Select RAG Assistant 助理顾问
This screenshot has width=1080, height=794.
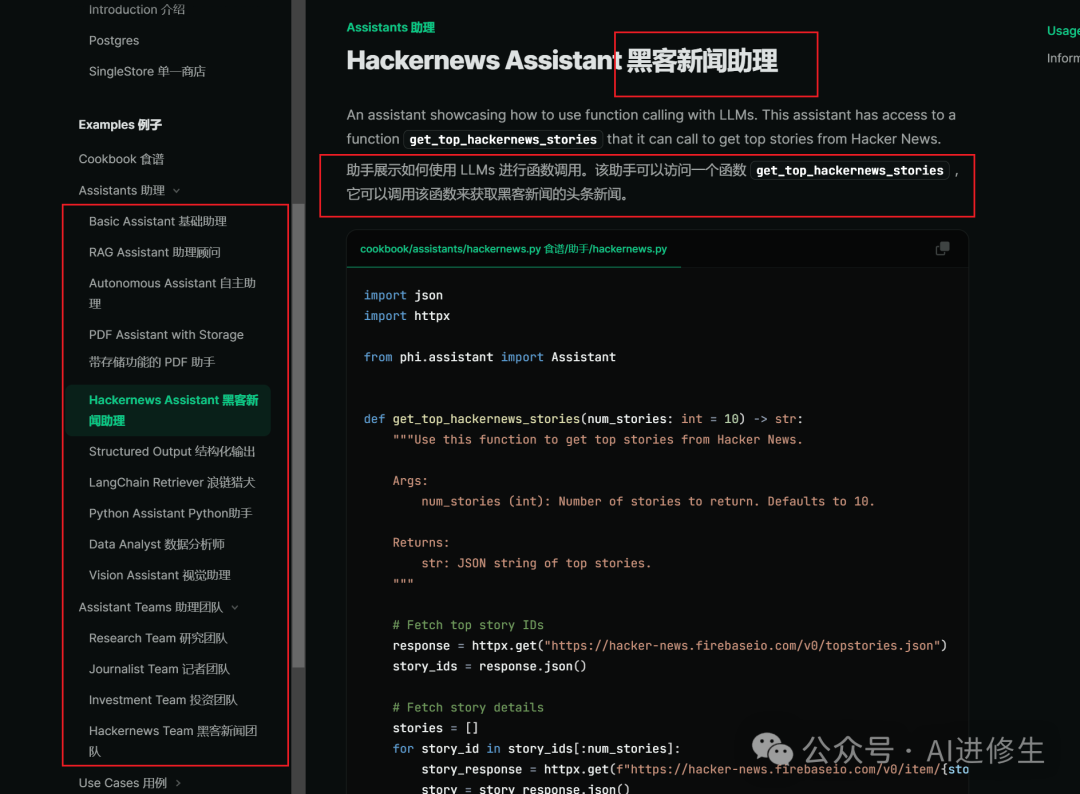click(154, 252)
